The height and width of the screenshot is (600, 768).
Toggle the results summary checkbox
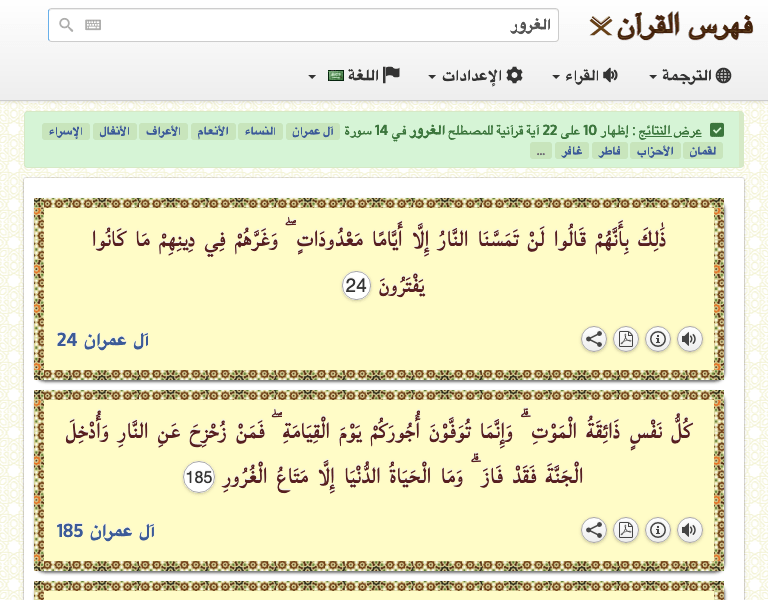tap(717, 131)
